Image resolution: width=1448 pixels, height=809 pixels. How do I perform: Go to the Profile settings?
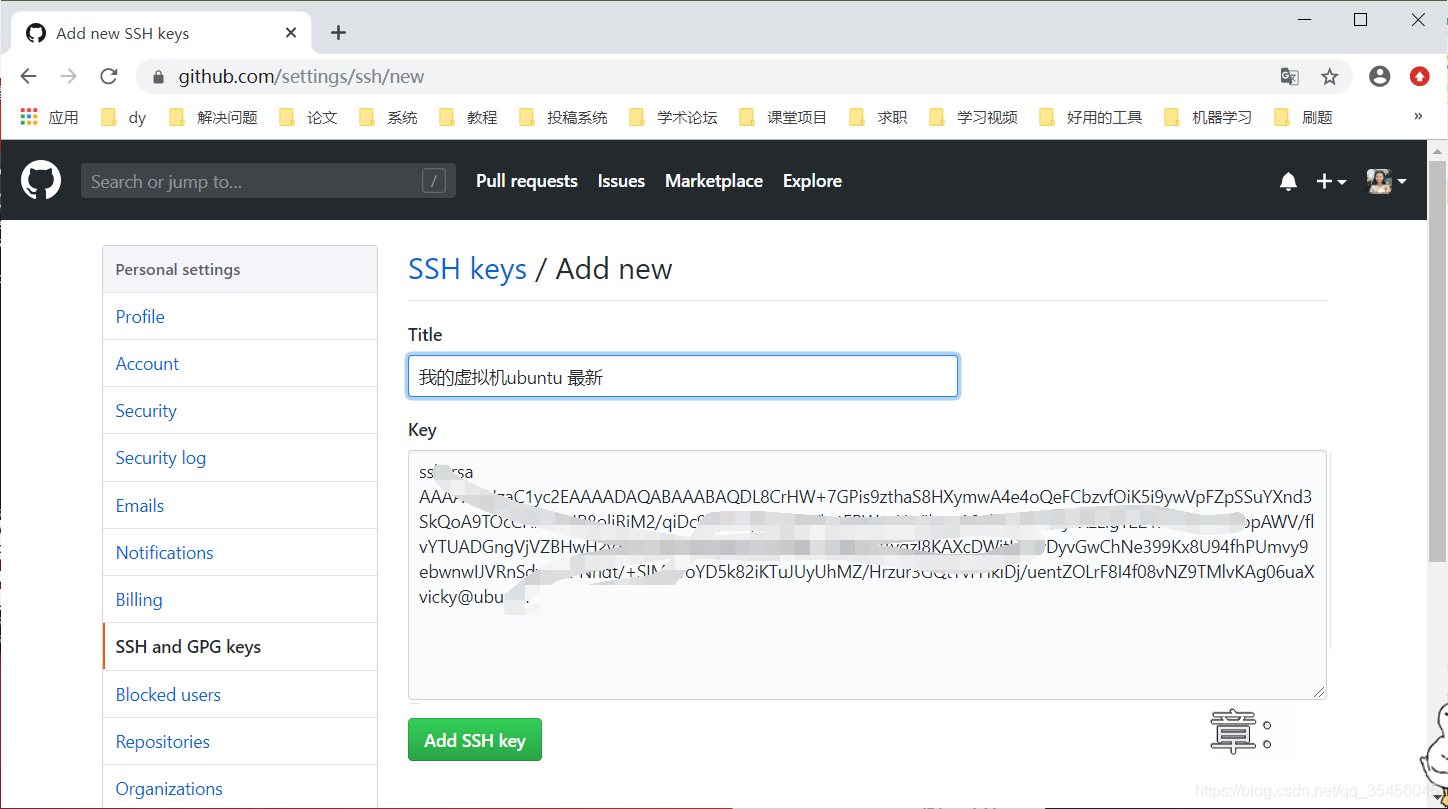(x=240, y=317)
